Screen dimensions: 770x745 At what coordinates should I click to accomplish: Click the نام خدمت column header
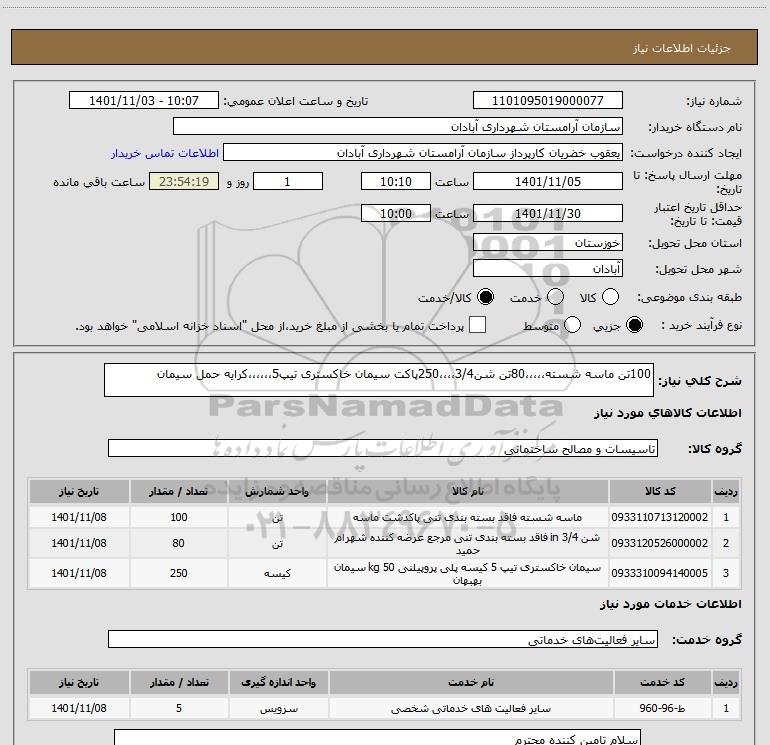[x=471, y=682]
